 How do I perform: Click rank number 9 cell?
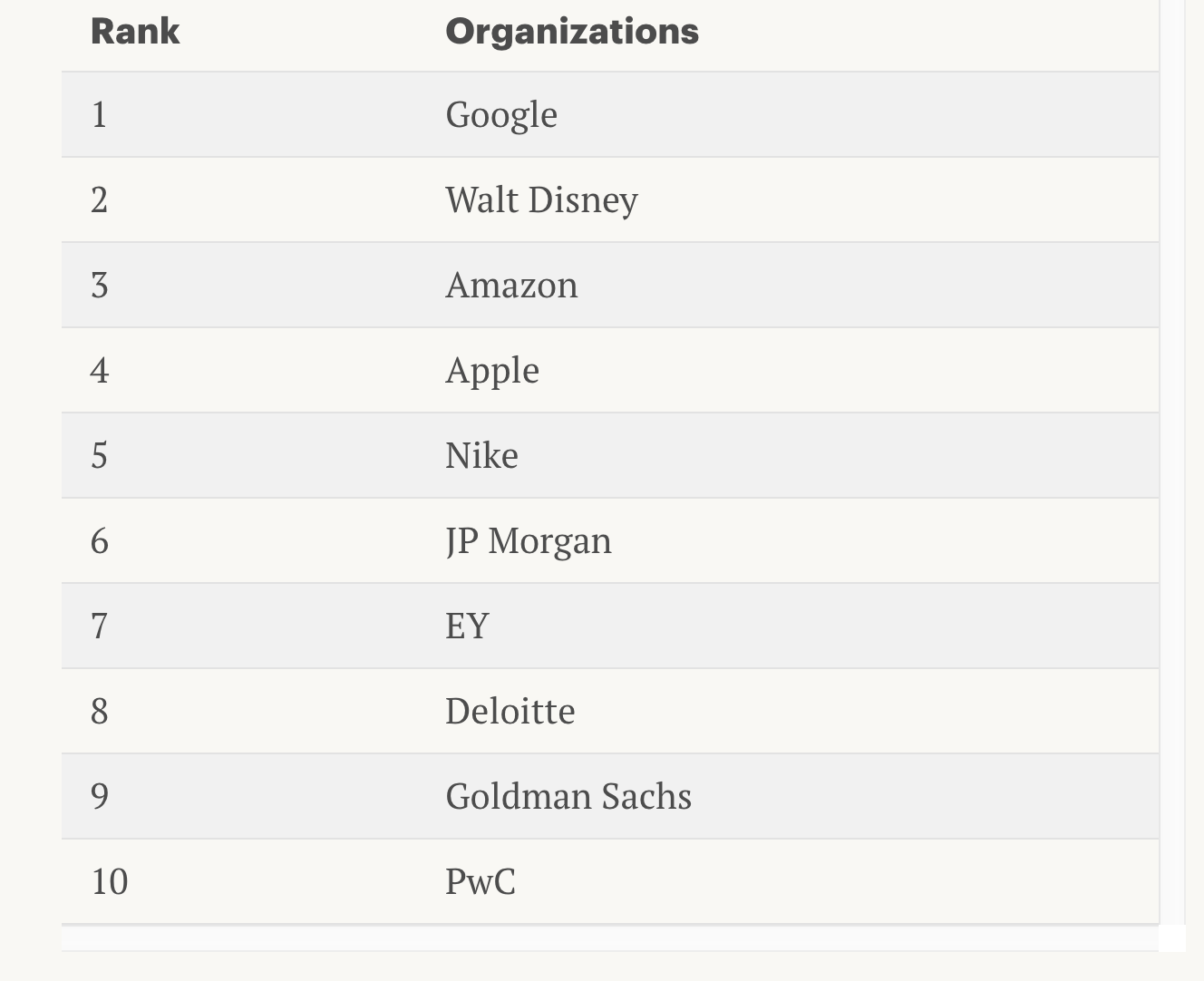pos(100,797)
